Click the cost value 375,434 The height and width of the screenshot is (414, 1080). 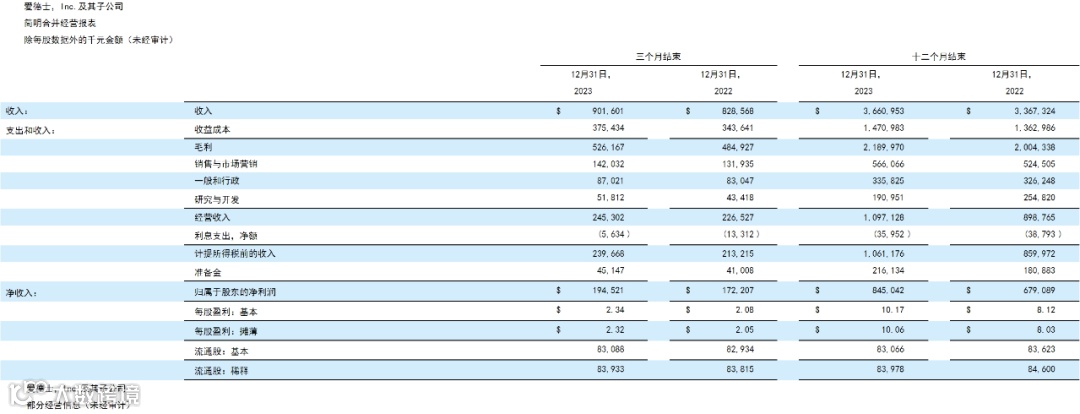608,128
